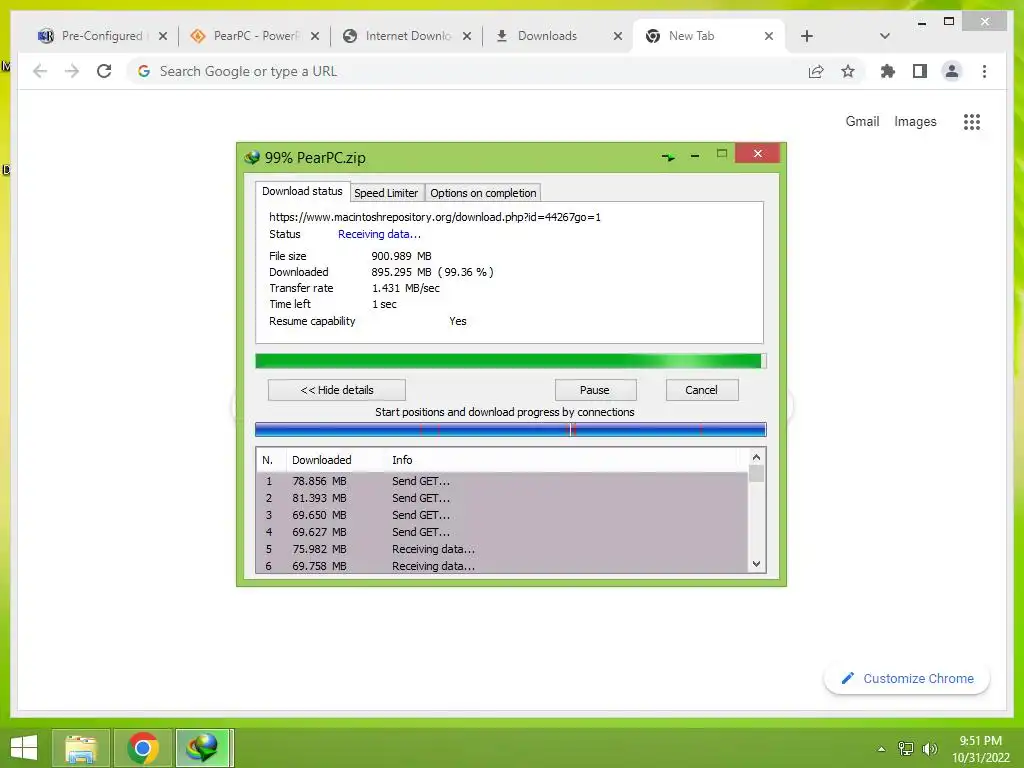
Task: Click Customize Chrome button
Action: pyautogui.click(x=907, y=679)
